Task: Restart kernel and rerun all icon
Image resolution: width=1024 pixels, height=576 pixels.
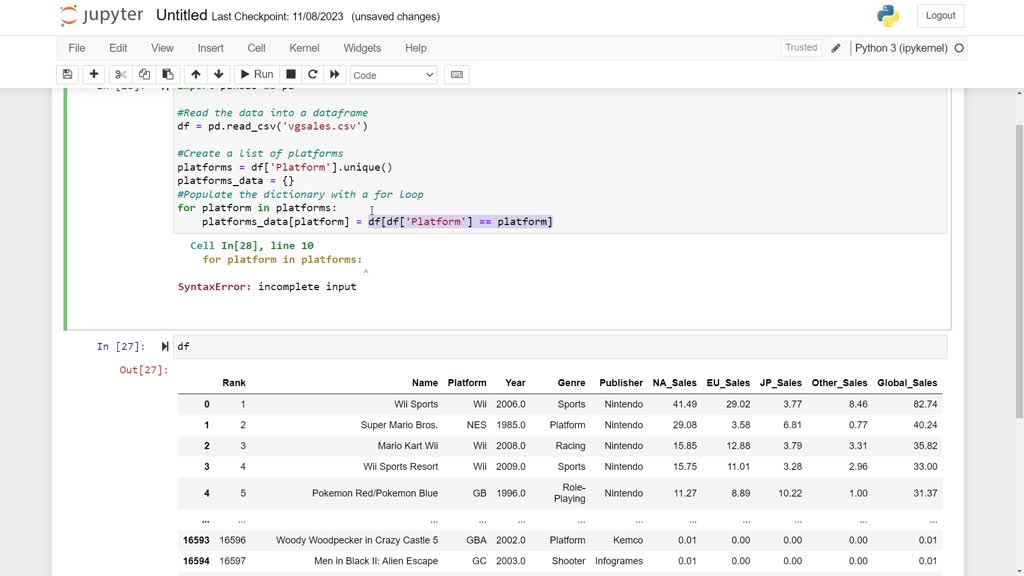Action: [334, 74]
